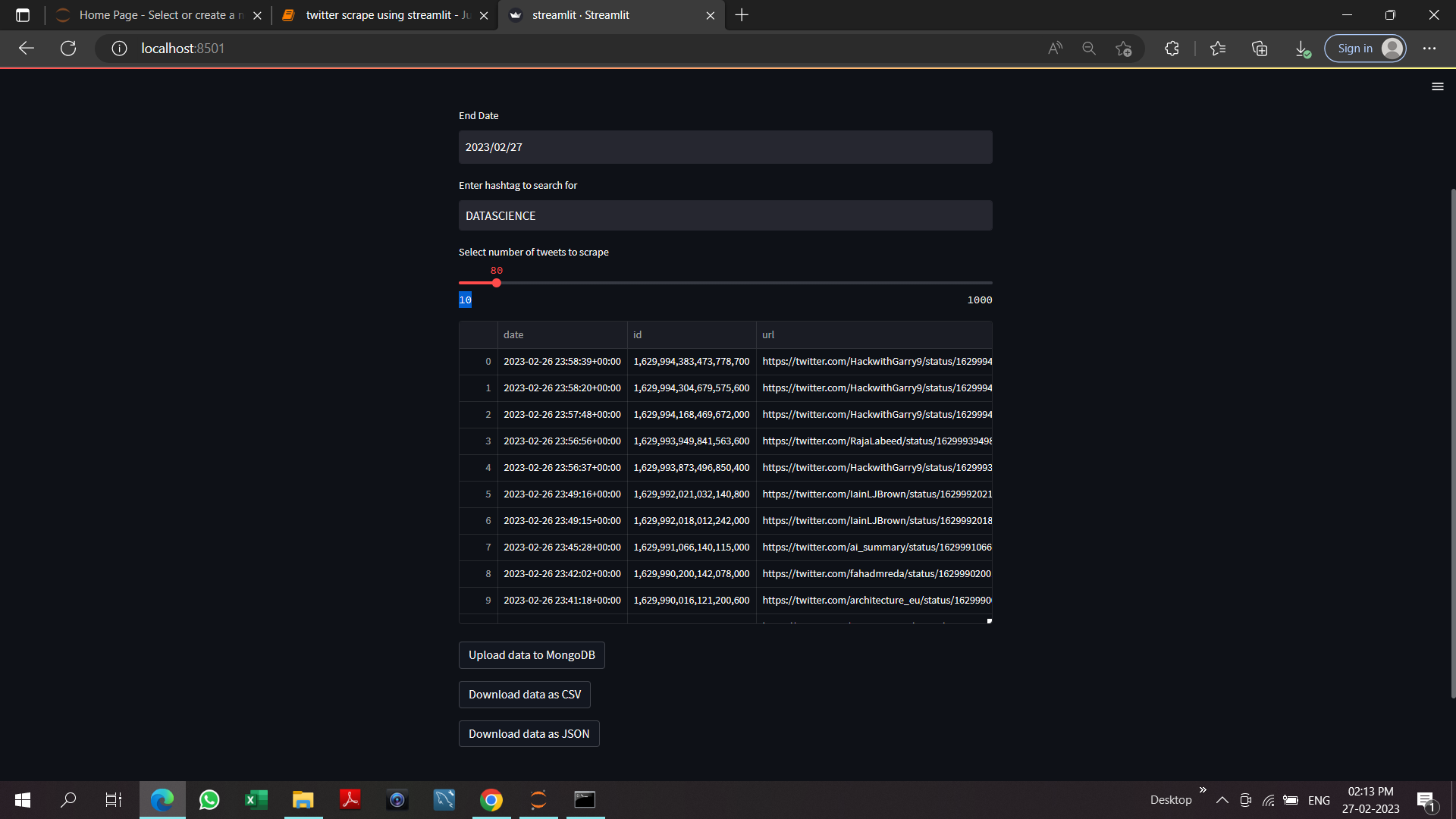Click the browser extensions icon
Image resolution: width=1456 pixels, height=819 pixels.
1172,48
